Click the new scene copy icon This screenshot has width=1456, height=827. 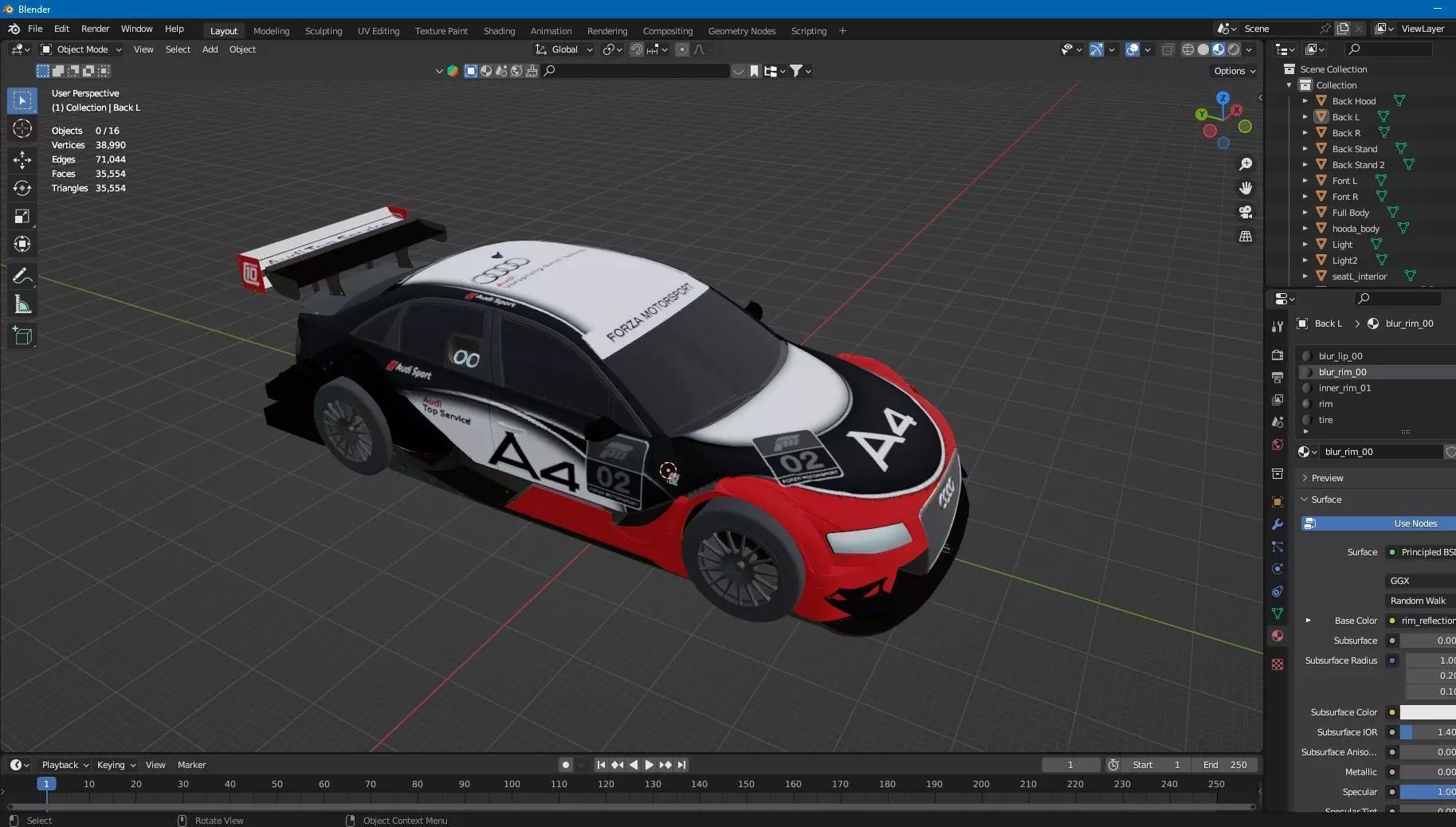(1343, 29)
